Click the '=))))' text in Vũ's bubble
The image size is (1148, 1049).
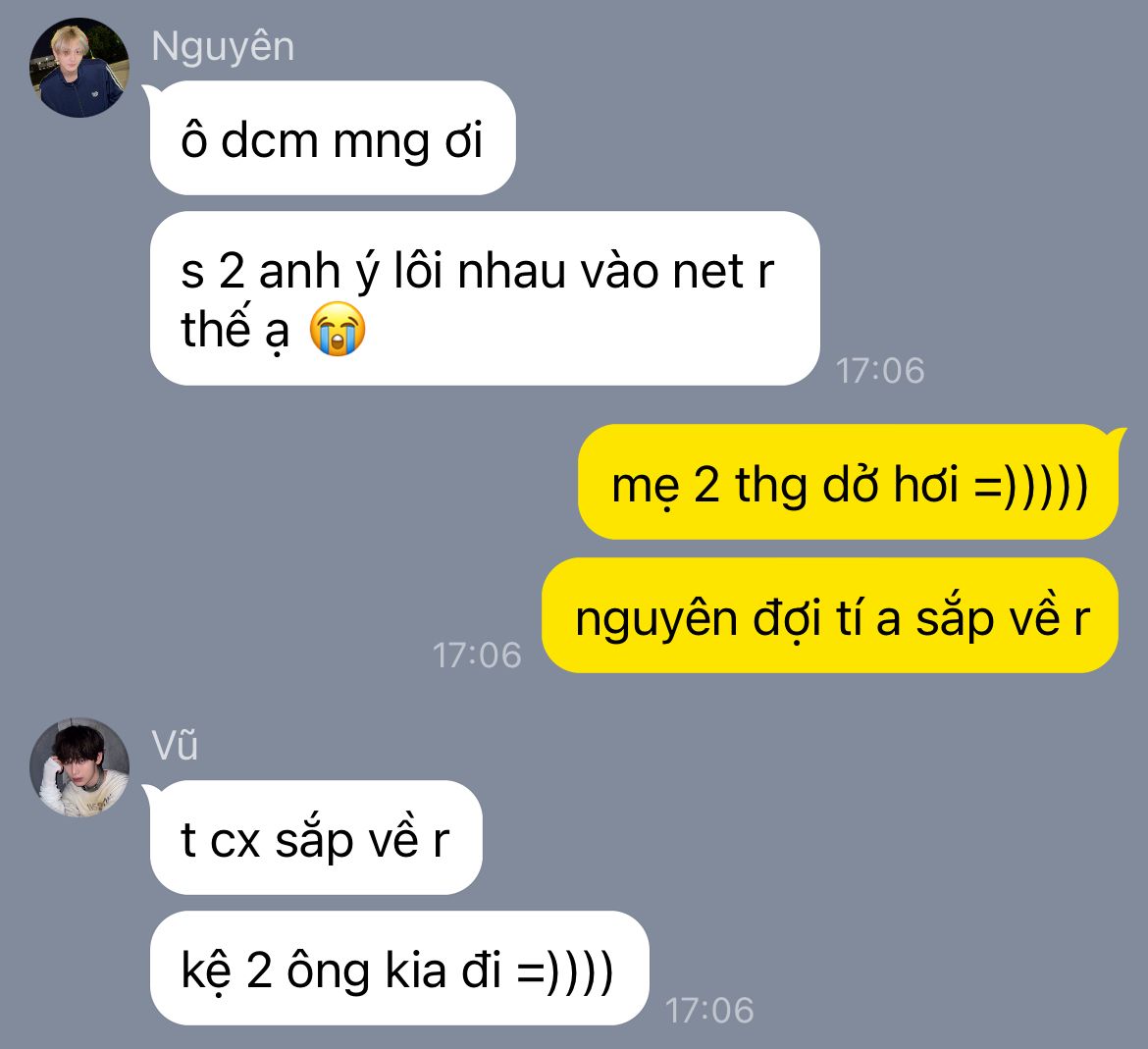pos(565,970)
